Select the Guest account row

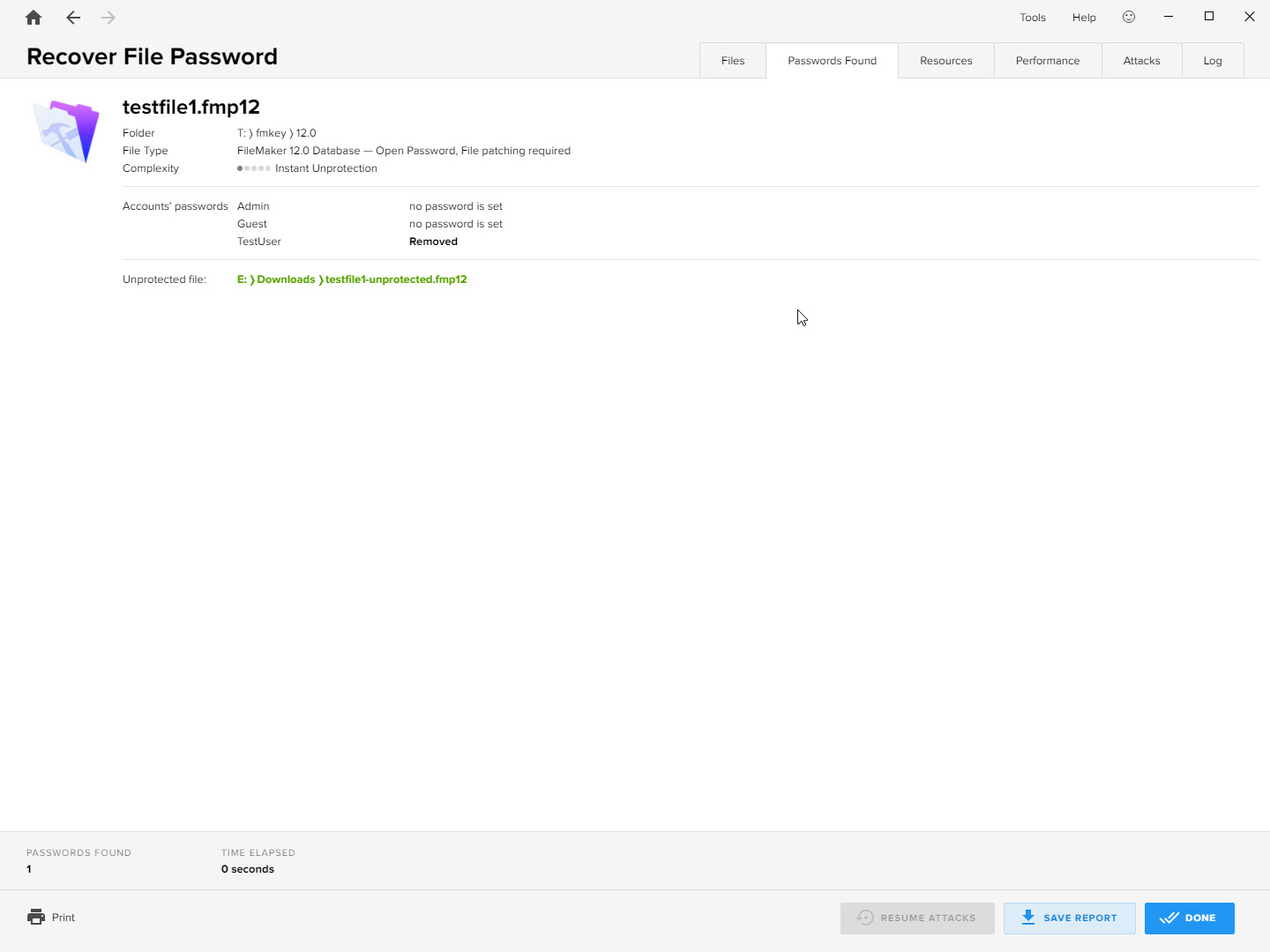[x=370, y=224]
